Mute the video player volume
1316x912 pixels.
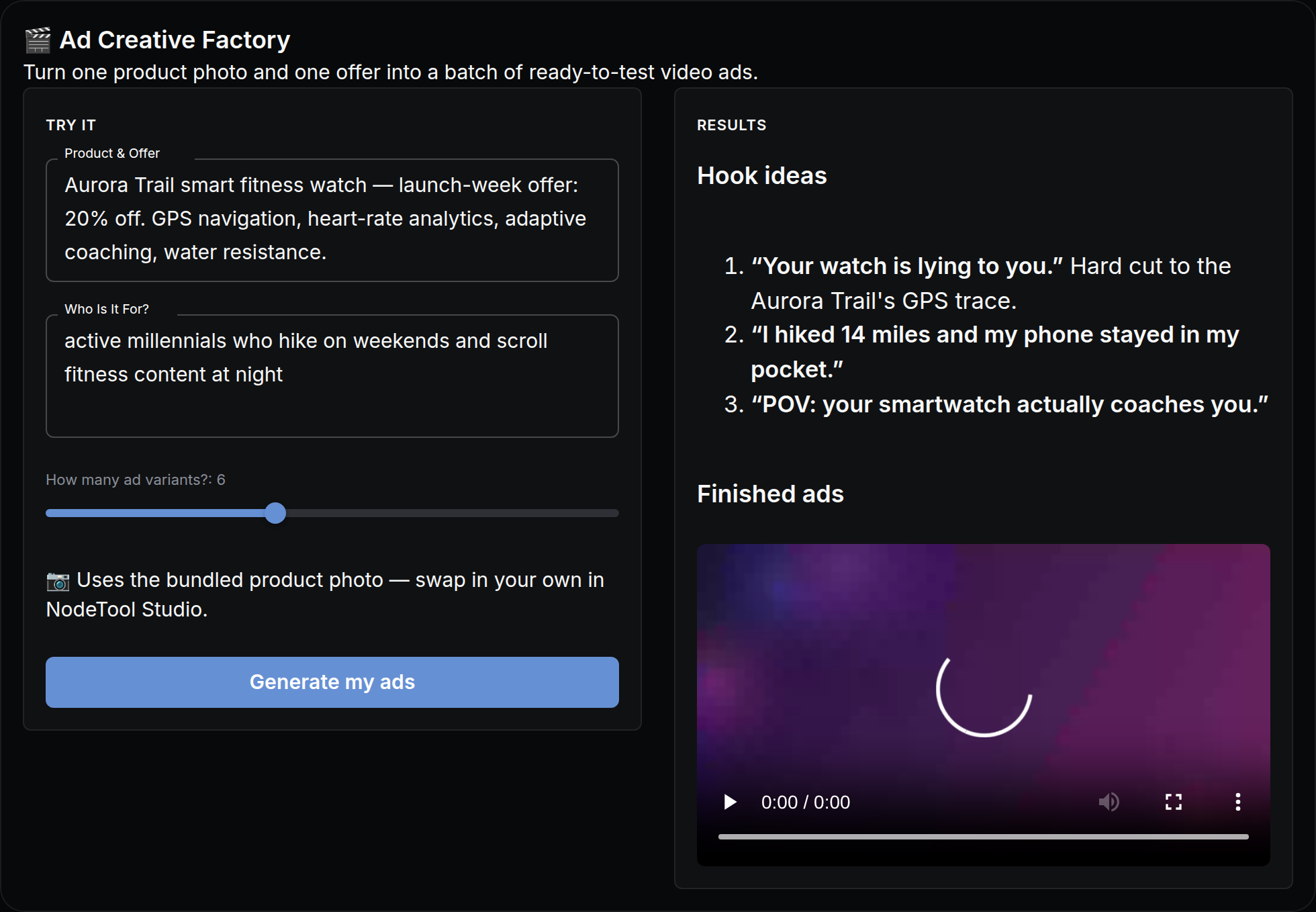tap(1109, 802)
